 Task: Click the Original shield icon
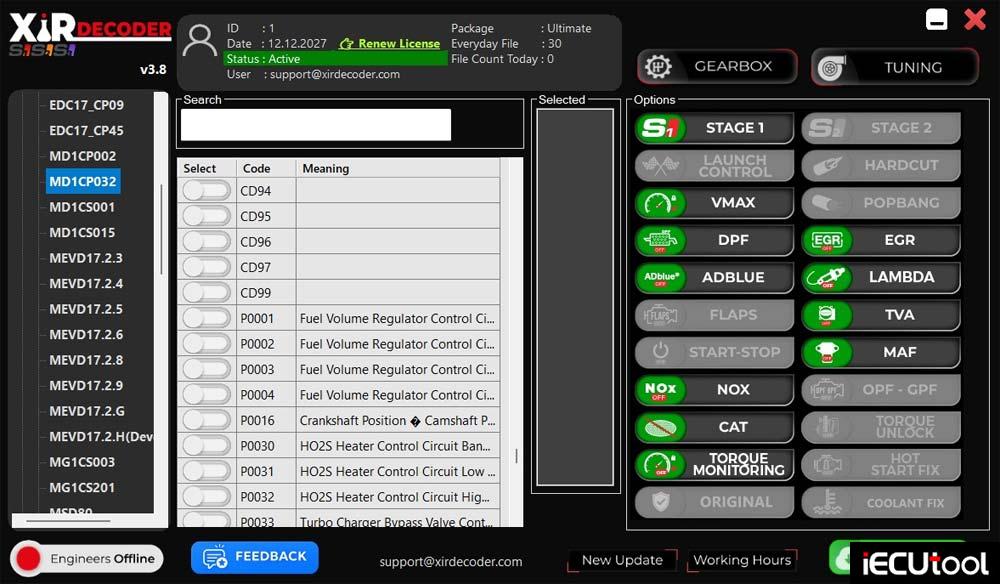[660, 502]
